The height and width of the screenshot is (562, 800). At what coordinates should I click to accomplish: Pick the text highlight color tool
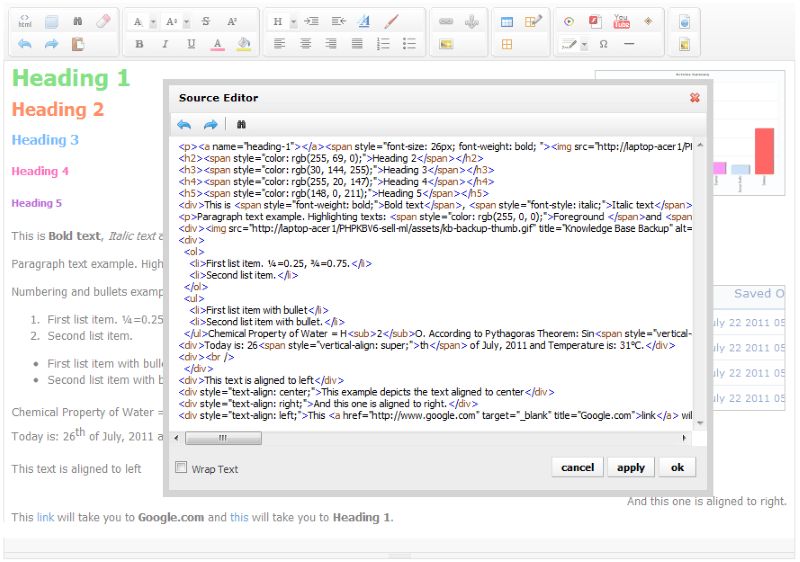pyautogui.click(x=243, y=44)
